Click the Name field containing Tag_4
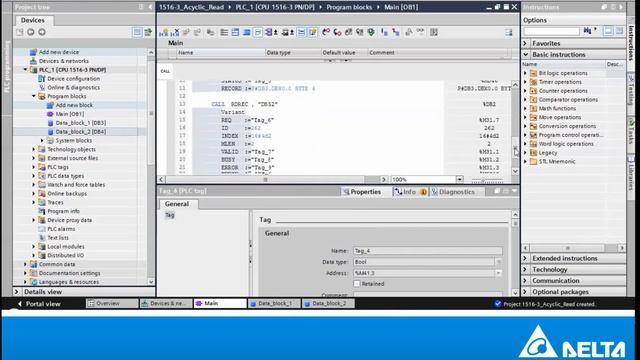Screen dimensions: 640x360 427,251
